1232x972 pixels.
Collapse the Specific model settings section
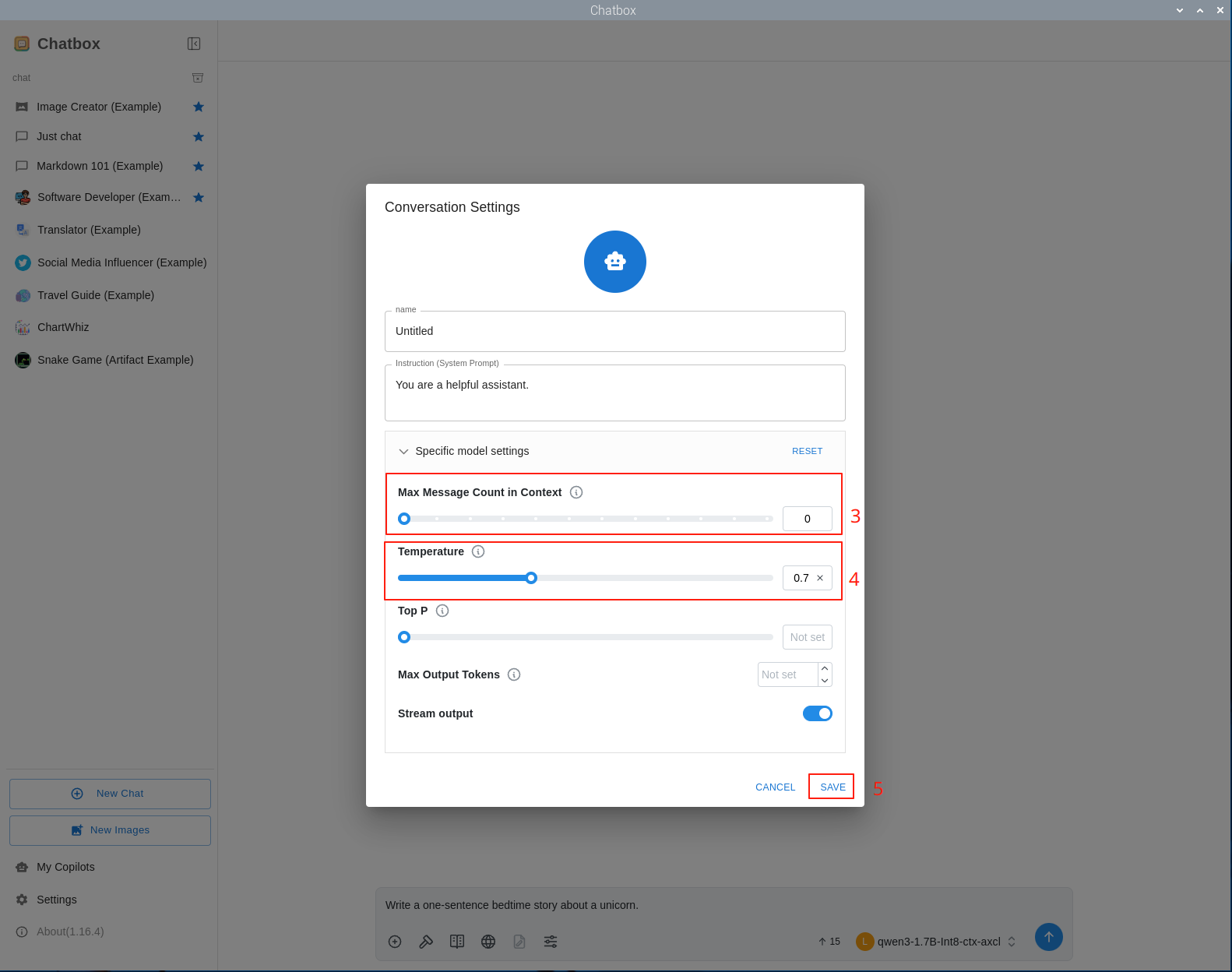[403, 451]
